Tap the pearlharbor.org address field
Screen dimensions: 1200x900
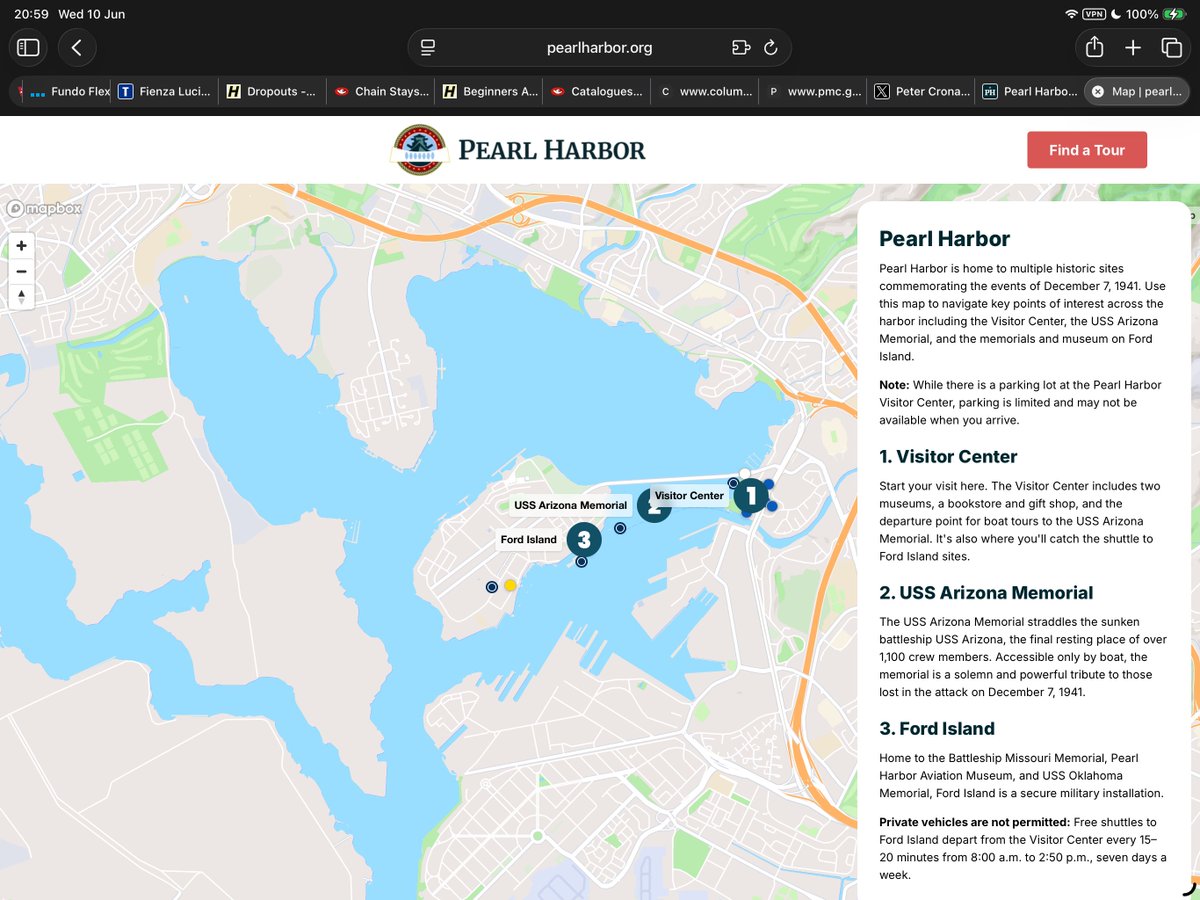coord(599,47)
